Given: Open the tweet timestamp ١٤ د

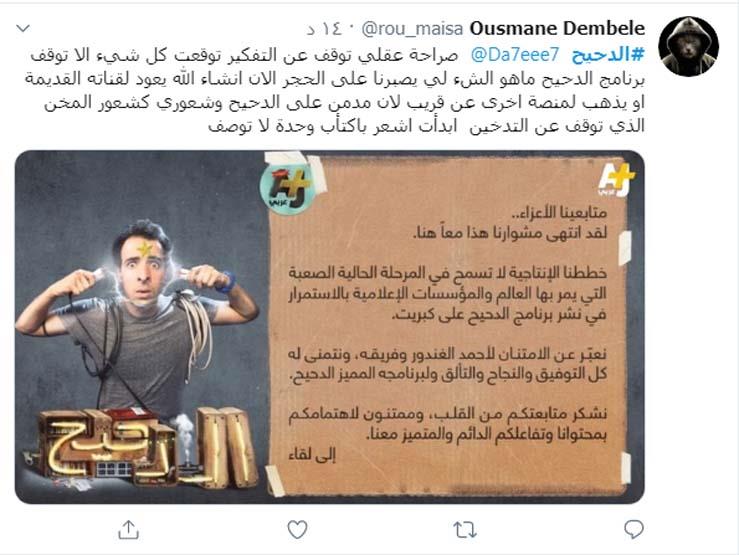Looking at the screenshot, I should [x=325, y=29].
